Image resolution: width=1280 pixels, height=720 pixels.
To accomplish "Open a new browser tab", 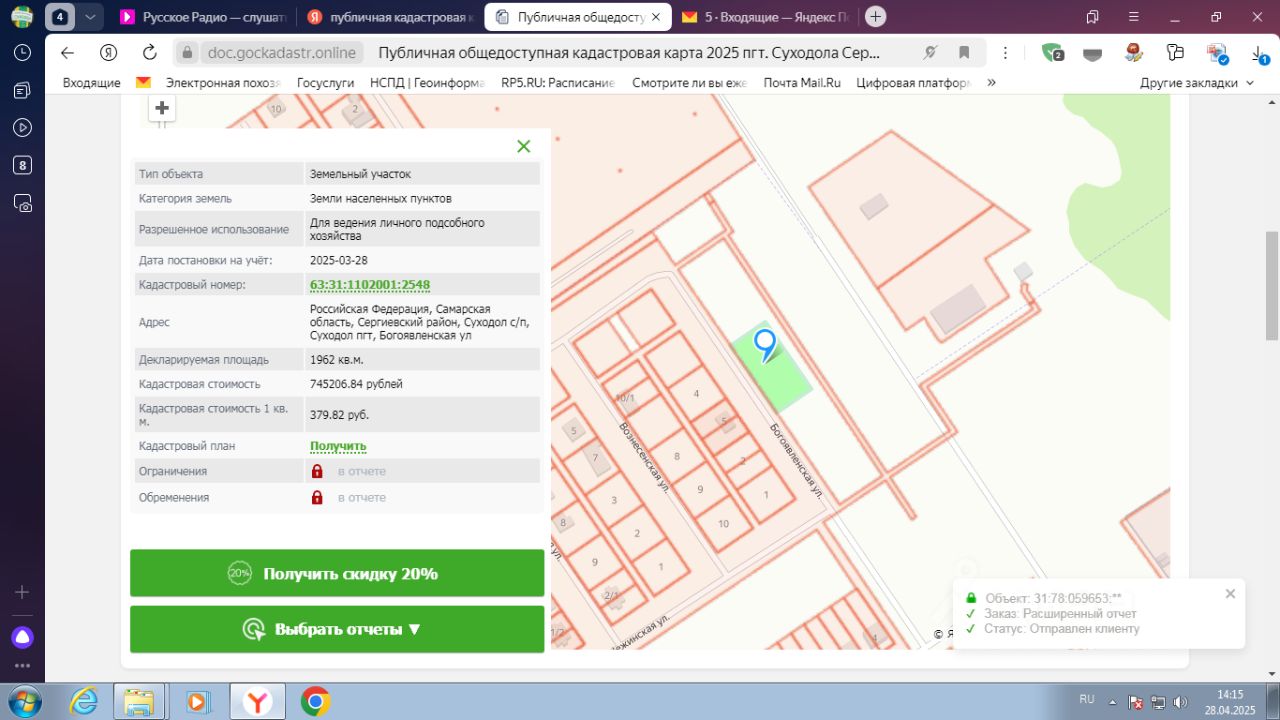I will coord(875,17).
